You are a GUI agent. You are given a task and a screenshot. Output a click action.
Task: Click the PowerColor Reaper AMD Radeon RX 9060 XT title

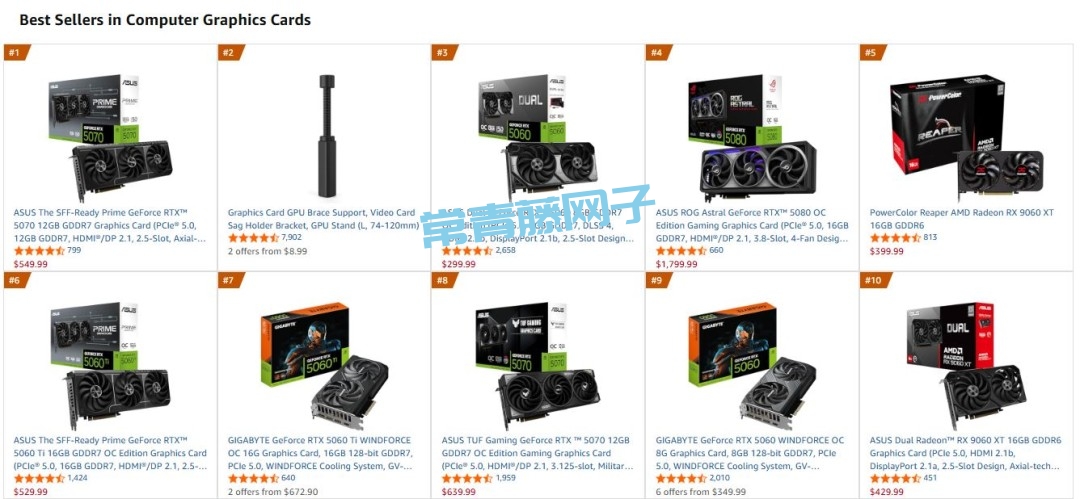coord(962,219)
